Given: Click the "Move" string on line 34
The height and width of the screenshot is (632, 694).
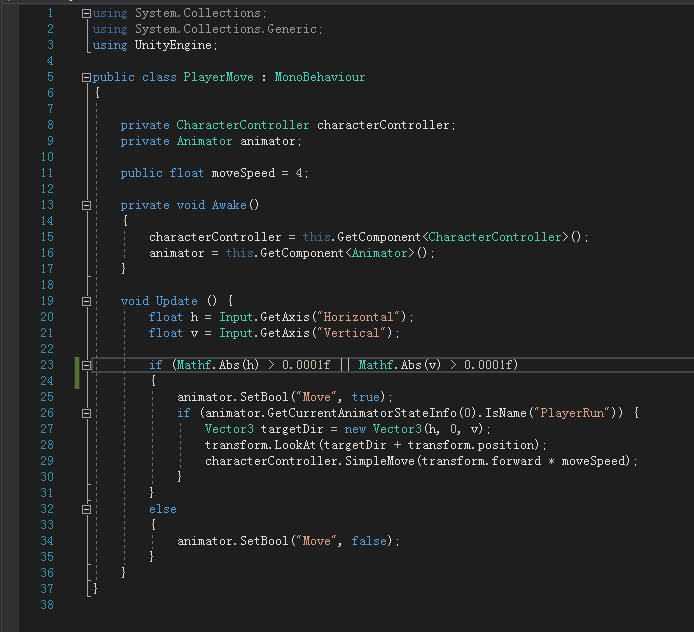Looking at the screenshot, I should 316,541.
